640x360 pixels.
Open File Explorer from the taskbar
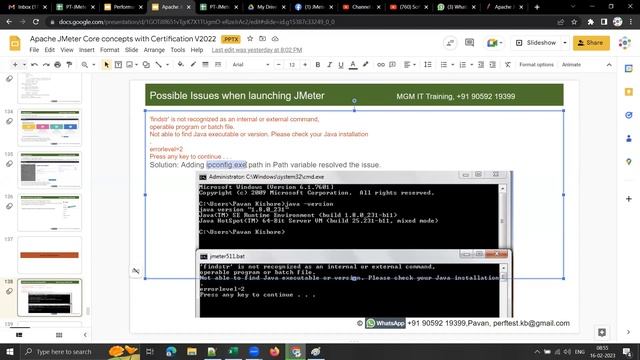192,351
